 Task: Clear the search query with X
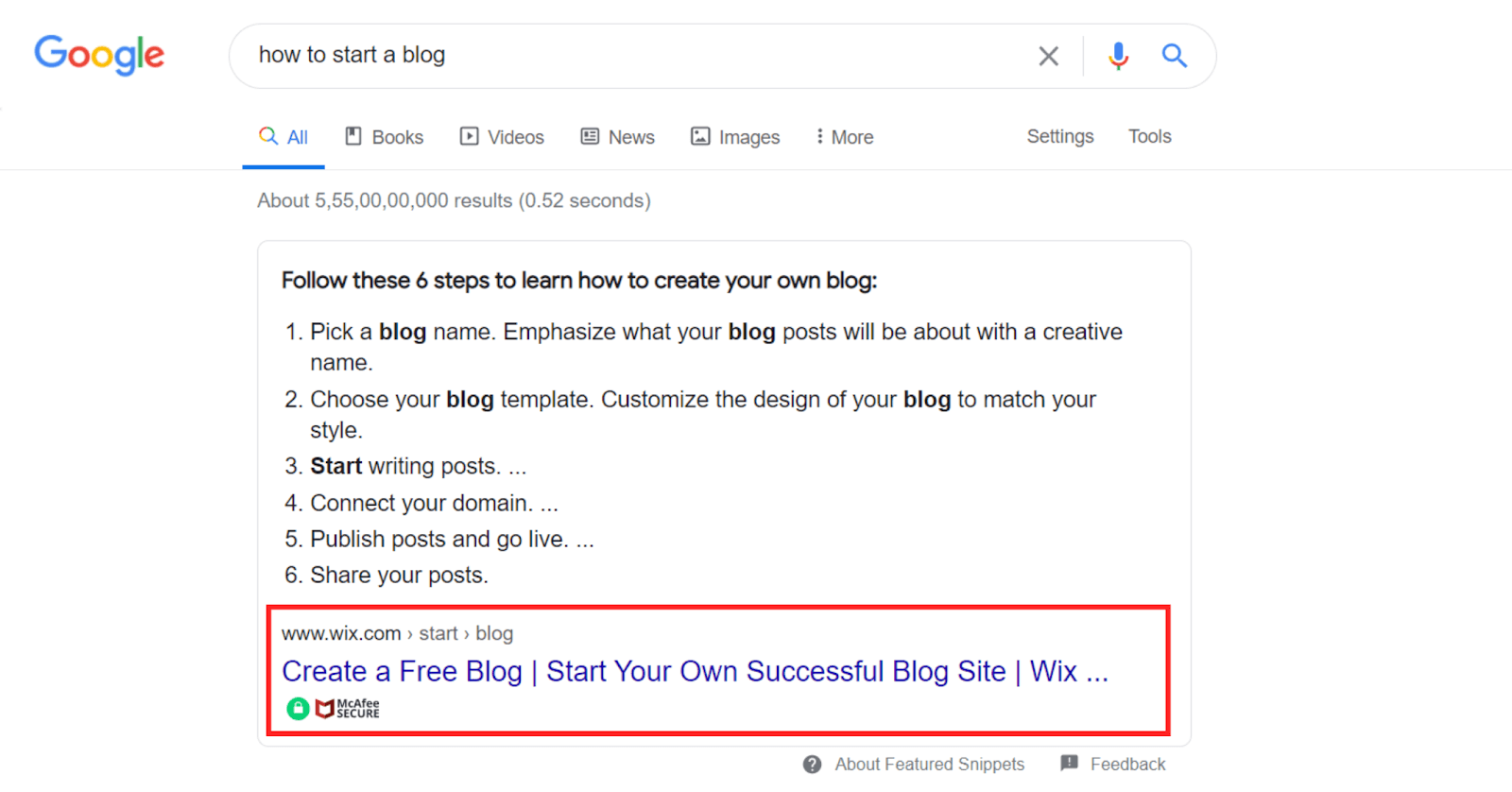click(1048, 56)
